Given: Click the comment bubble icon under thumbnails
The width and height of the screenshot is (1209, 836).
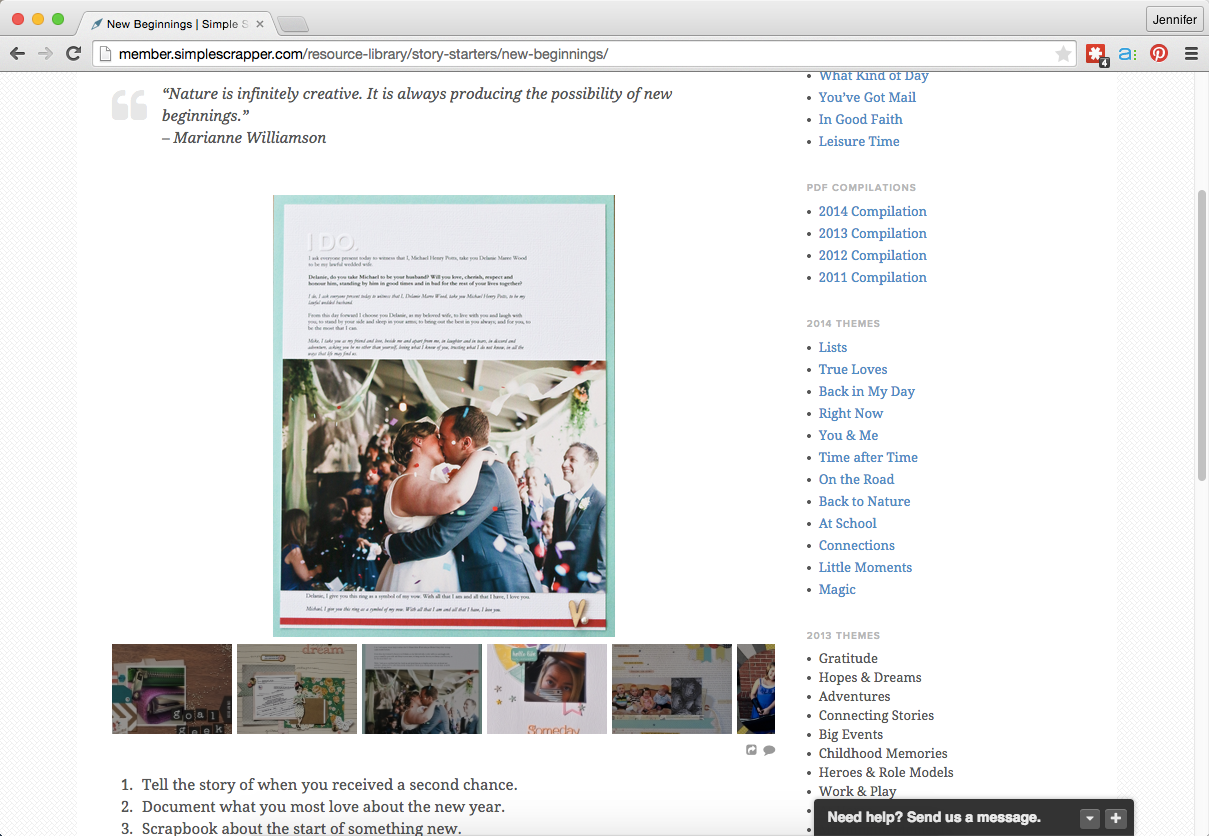Looking at the screenshot, I should [x=769, y=750].
